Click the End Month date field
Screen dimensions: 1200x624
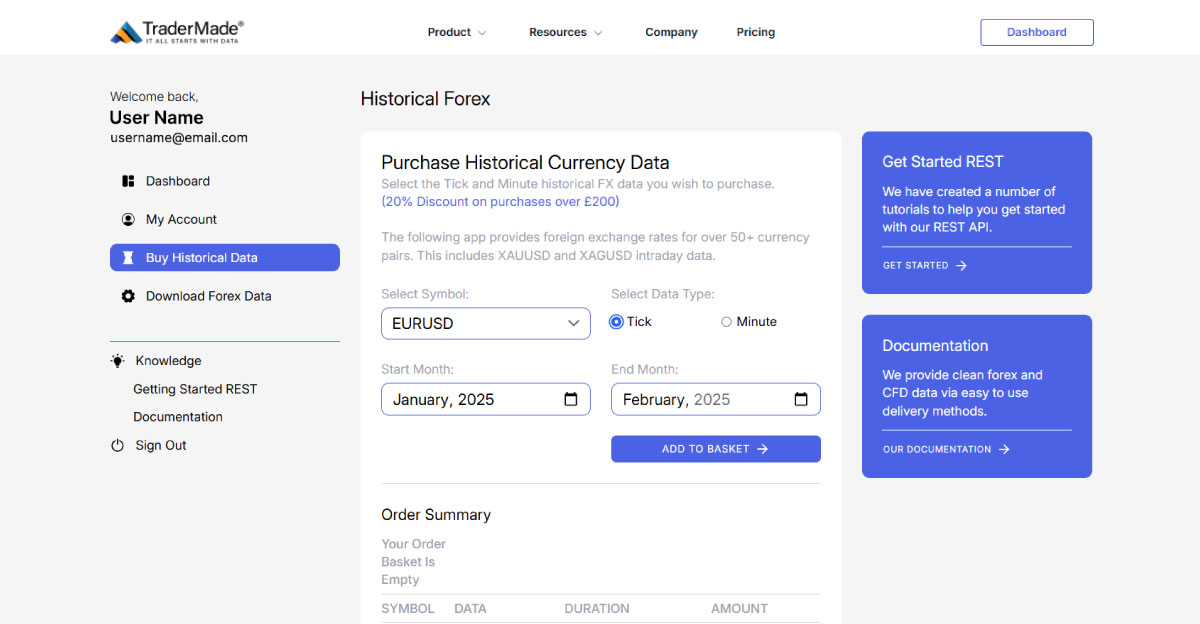coord(716,399)
